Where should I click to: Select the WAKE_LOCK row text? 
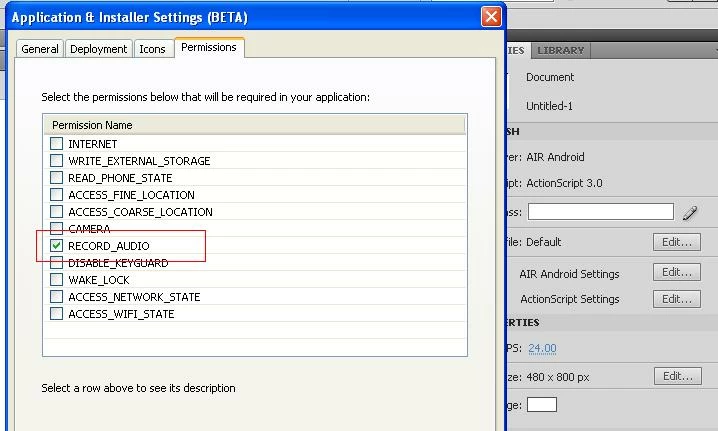click(99, 280)
